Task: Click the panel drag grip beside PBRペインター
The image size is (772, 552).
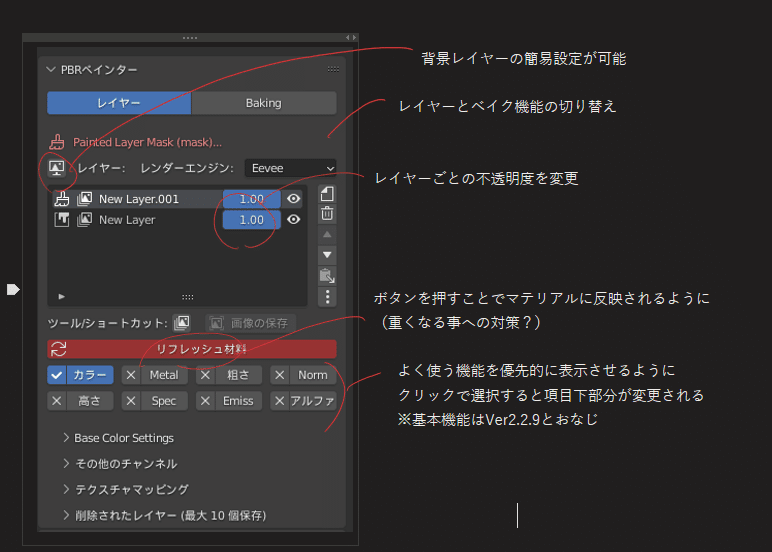Action: click(x=333, y=69)
